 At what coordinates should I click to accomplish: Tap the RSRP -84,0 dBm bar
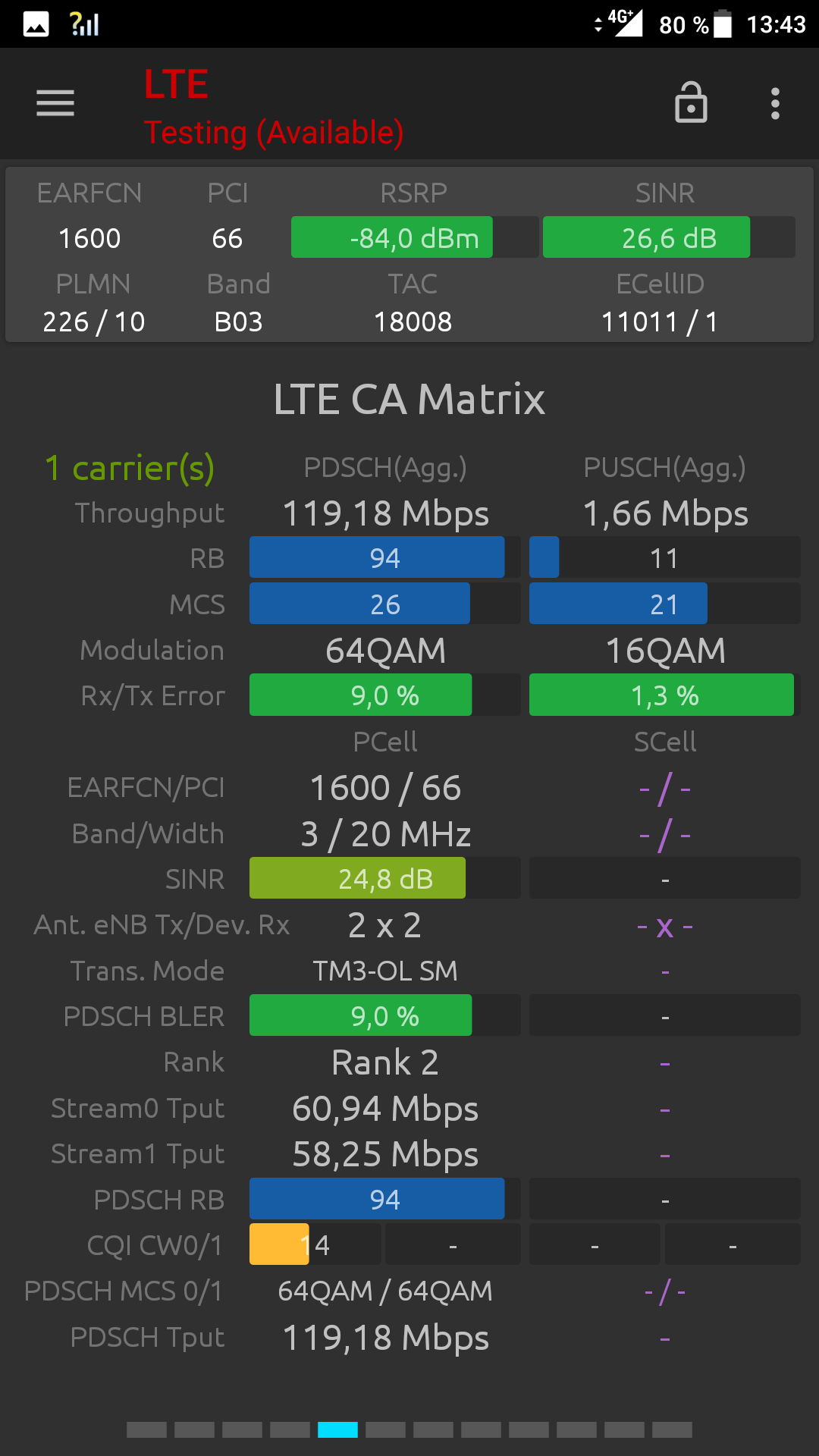pos(415,237)
